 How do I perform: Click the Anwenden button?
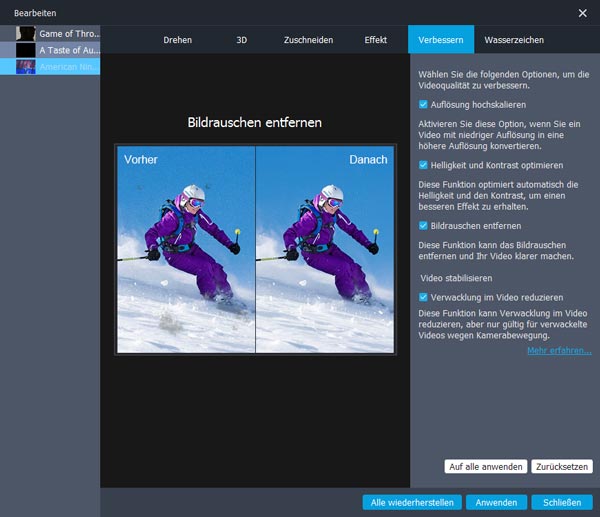tap(497, 502)
